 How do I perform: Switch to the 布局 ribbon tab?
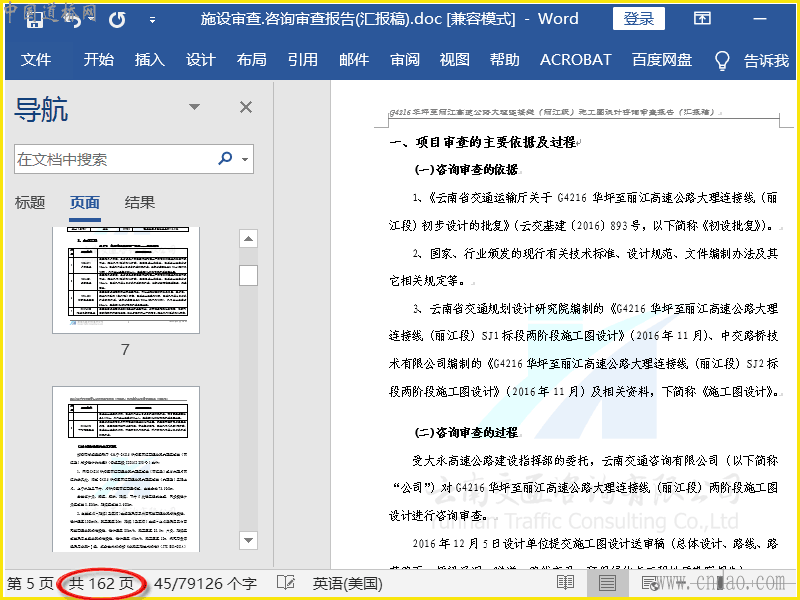coord(252,60)
